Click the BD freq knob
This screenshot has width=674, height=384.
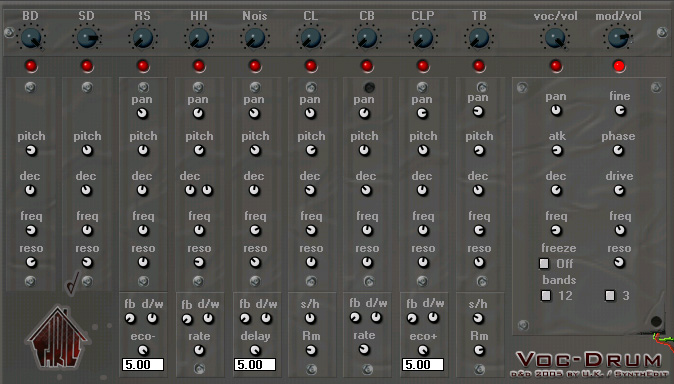click(x=31, y=230)
